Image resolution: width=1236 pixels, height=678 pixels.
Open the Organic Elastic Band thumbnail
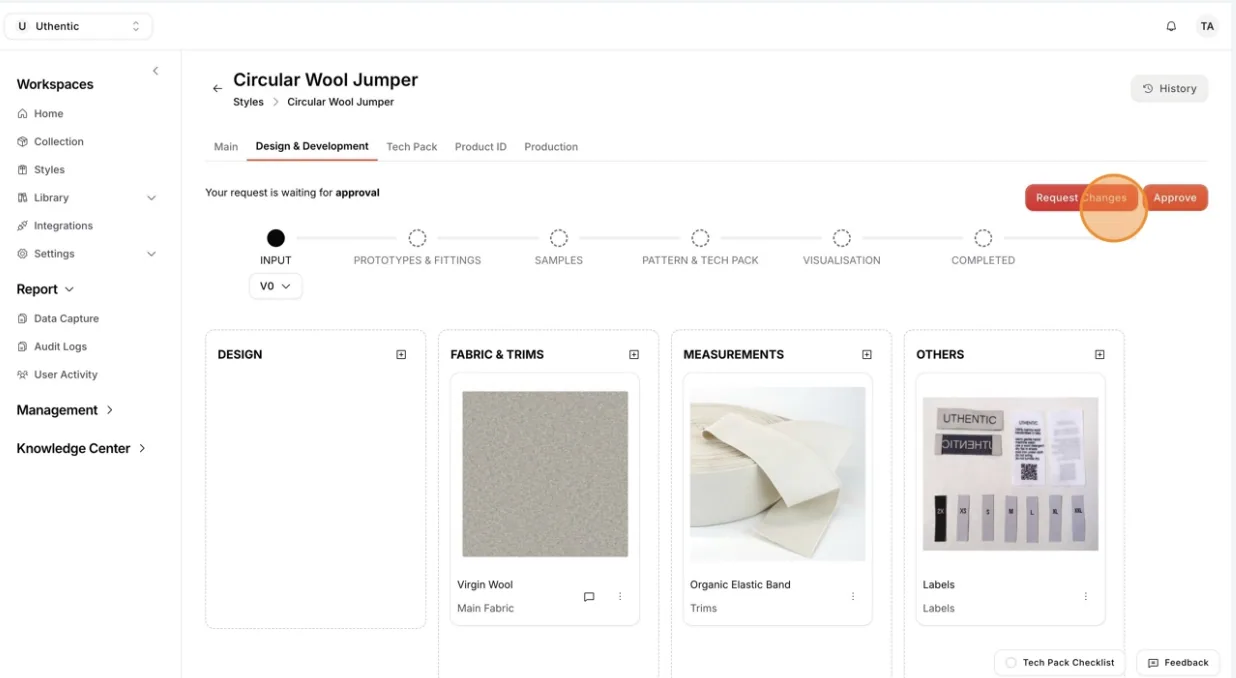(x=778, y=474)
